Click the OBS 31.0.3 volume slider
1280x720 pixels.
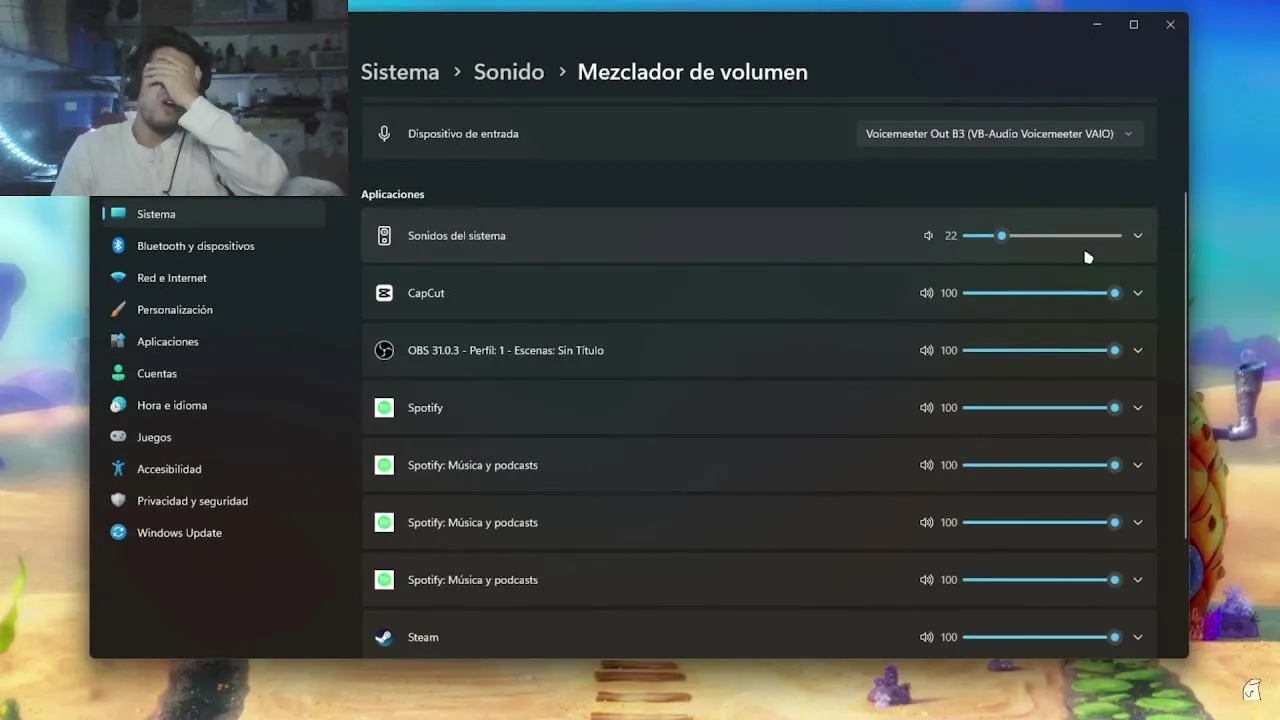click(1042, 350)
